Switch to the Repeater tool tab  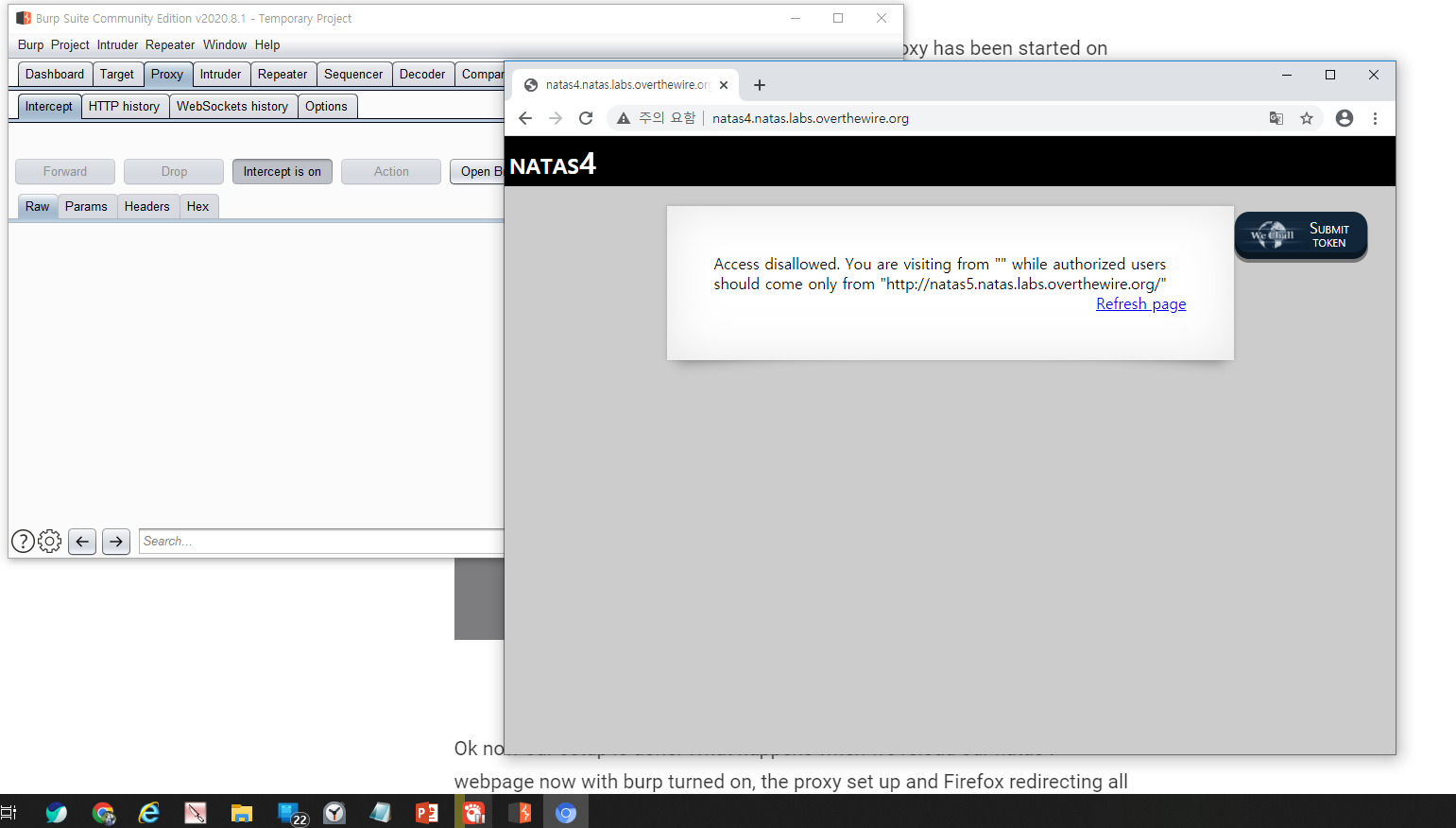click(x=283, y=74)
